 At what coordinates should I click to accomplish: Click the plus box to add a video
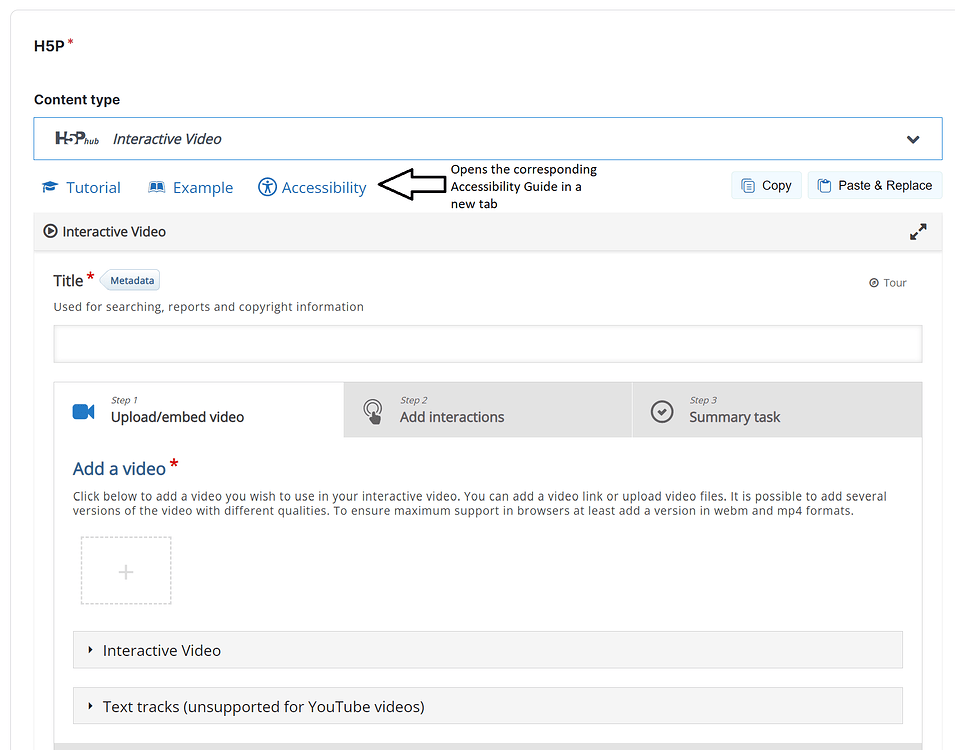click(x=125, y=572)
